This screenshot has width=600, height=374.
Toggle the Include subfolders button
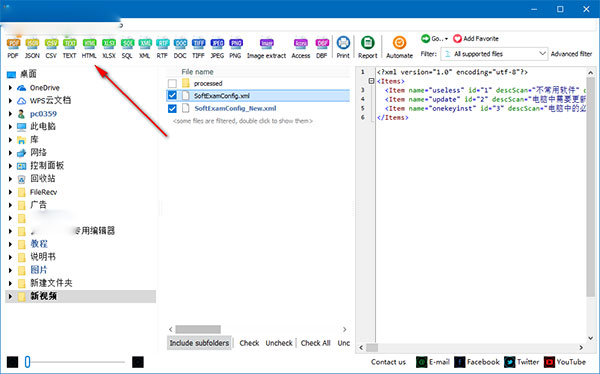click(x=199, y=343)
